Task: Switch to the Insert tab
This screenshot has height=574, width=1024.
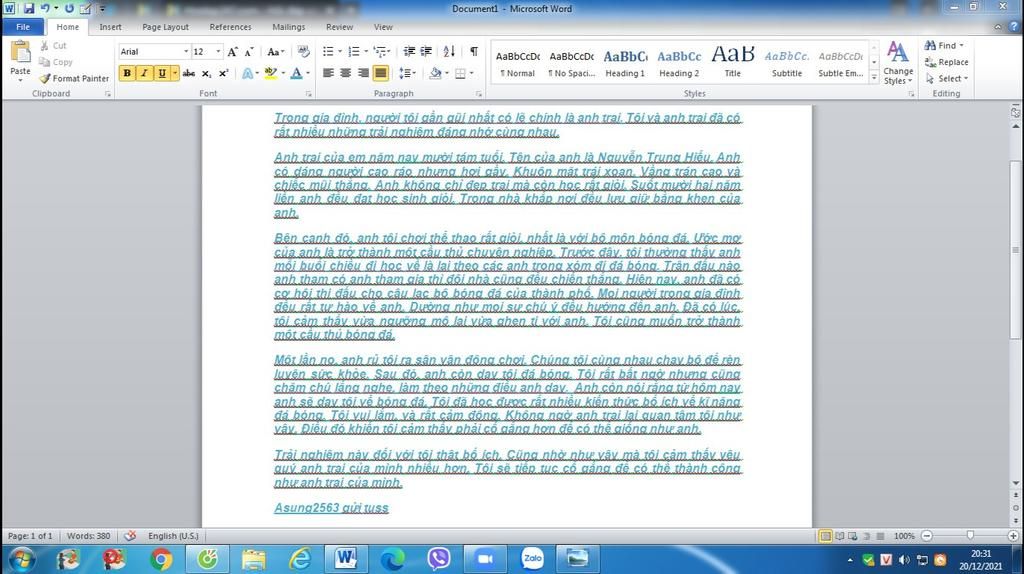Action: click(x=110, y=27)
